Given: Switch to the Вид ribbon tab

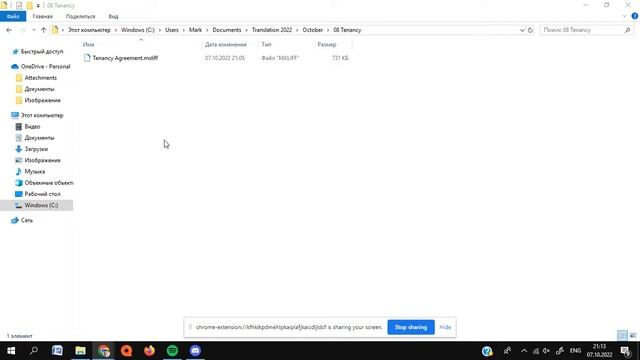Looking at the screenshot, I should (113, 16).
